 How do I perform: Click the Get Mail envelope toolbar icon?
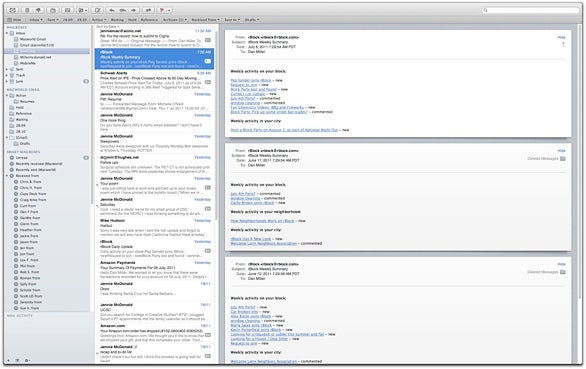(x=12, y=10)
